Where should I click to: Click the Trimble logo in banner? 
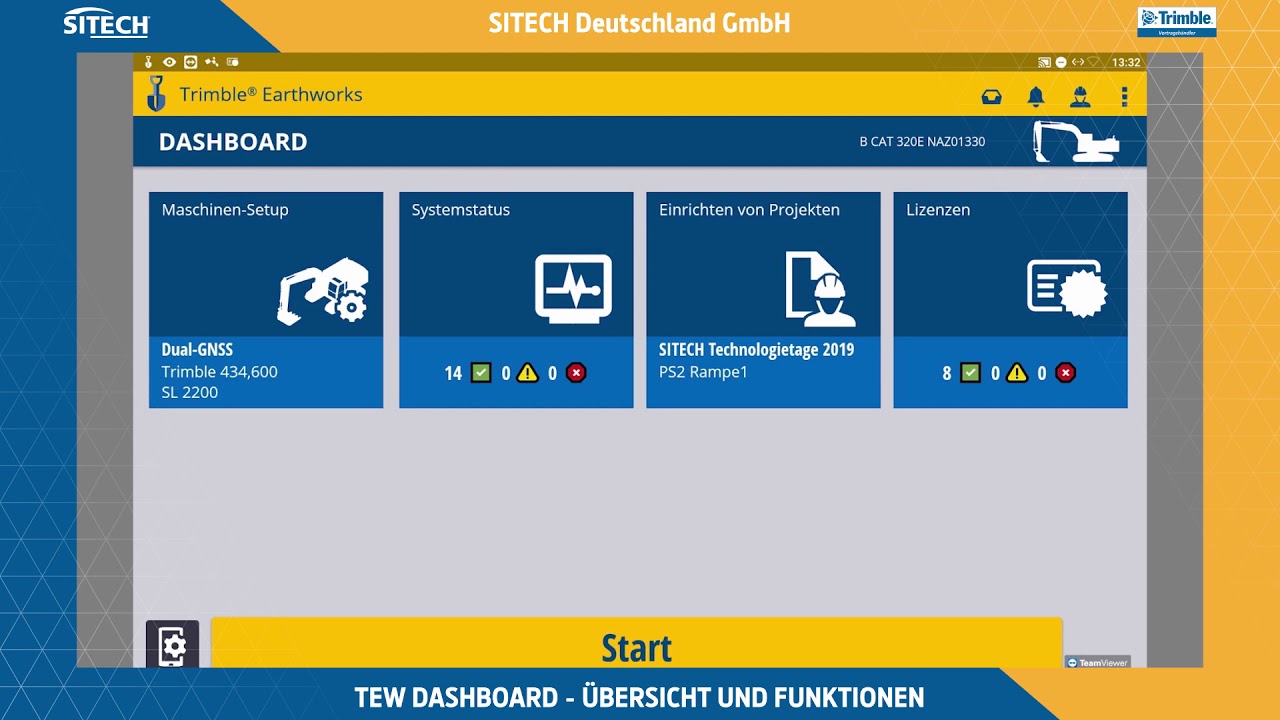[1176, 21]
